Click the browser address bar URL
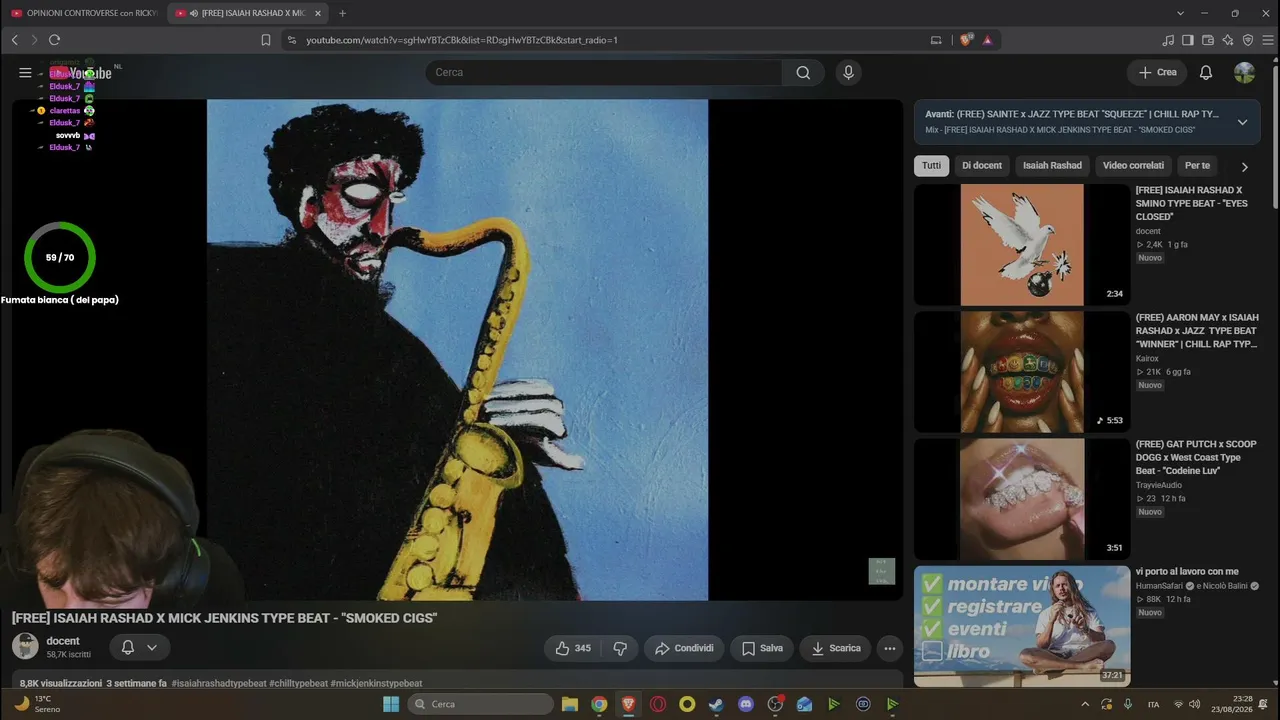Screen dimensions: 1280x720 tap(462, 40)
